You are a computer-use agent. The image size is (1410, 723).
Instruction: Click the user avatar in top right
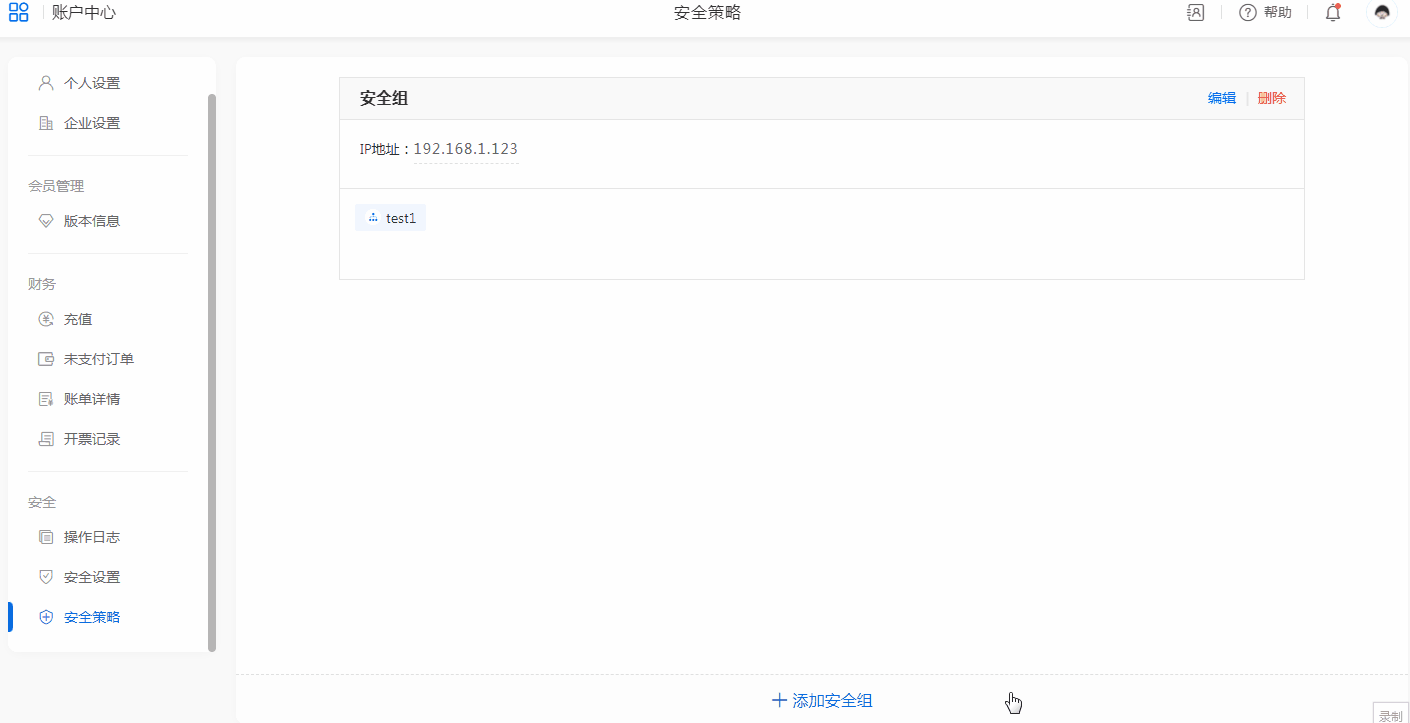point(1382,13)
